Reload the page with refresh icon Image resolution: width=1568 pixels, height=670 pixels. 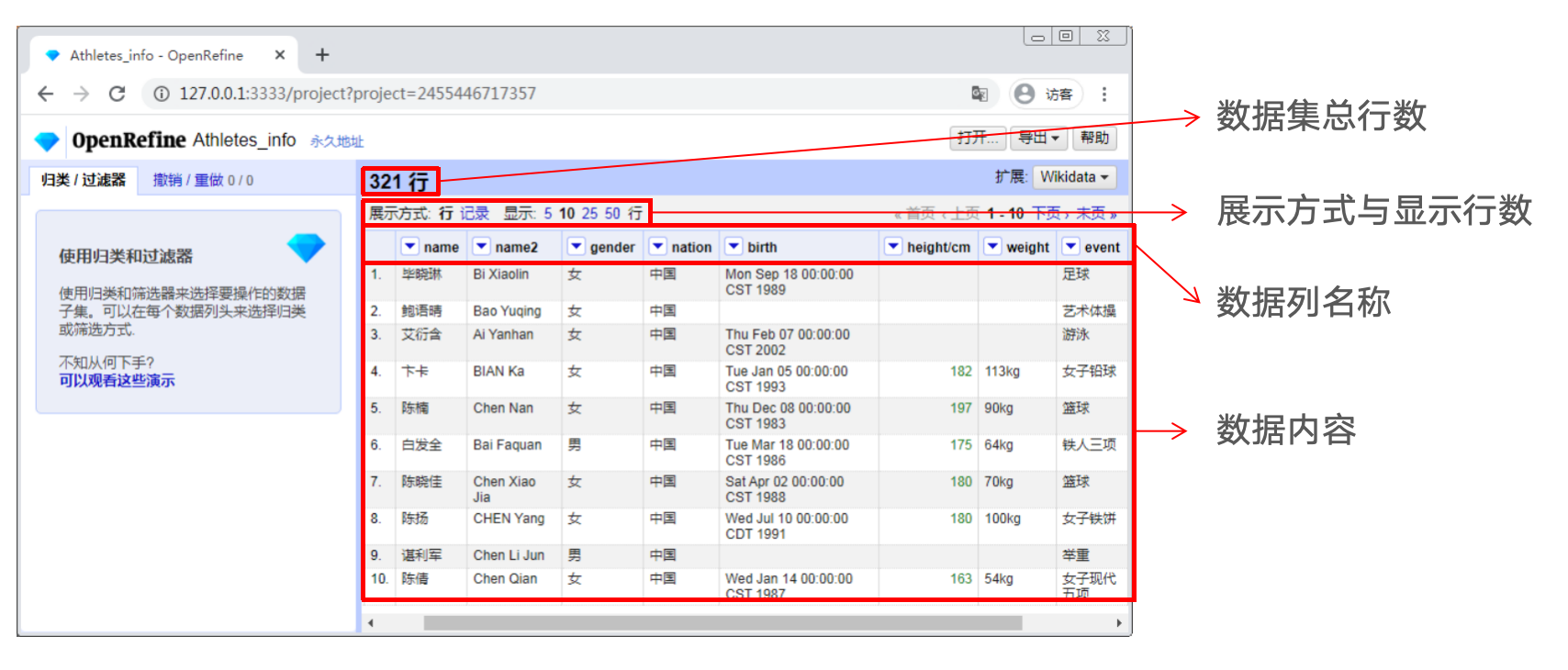(x=117, y=94)
